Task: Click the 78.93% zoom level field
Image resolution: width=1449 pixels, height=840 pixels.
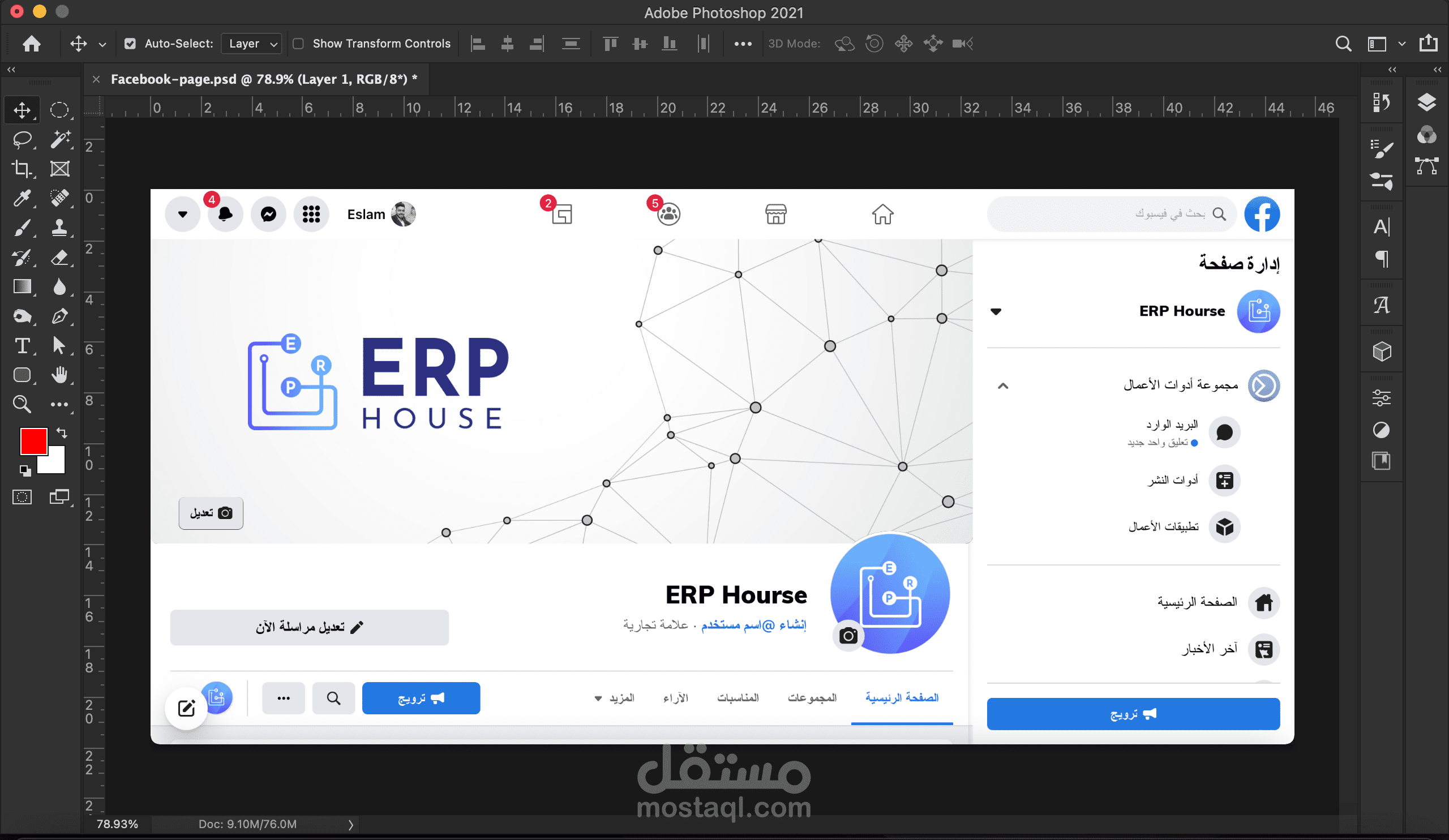Action: click(117, 824)
